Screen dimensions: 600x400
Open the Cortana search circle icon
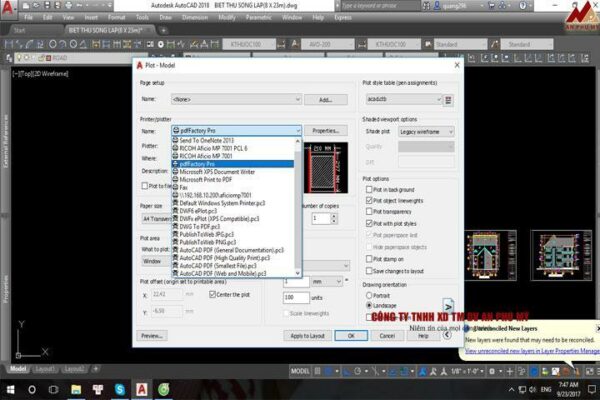32,389
